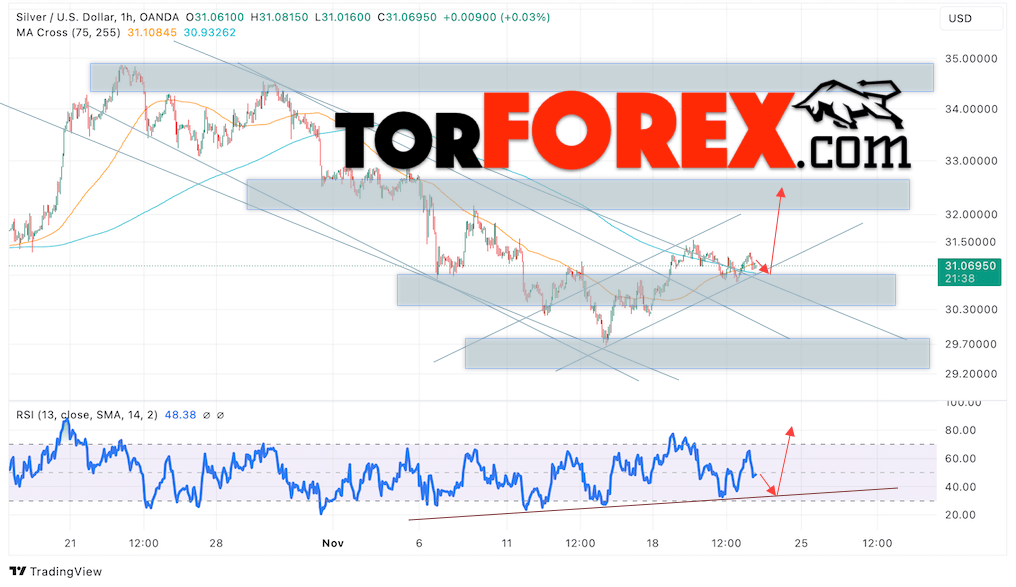The height and width of the screenshot is (587, 1016).
Task: Click the green current price tag 31.06950
Action: [x=970, y=266]
